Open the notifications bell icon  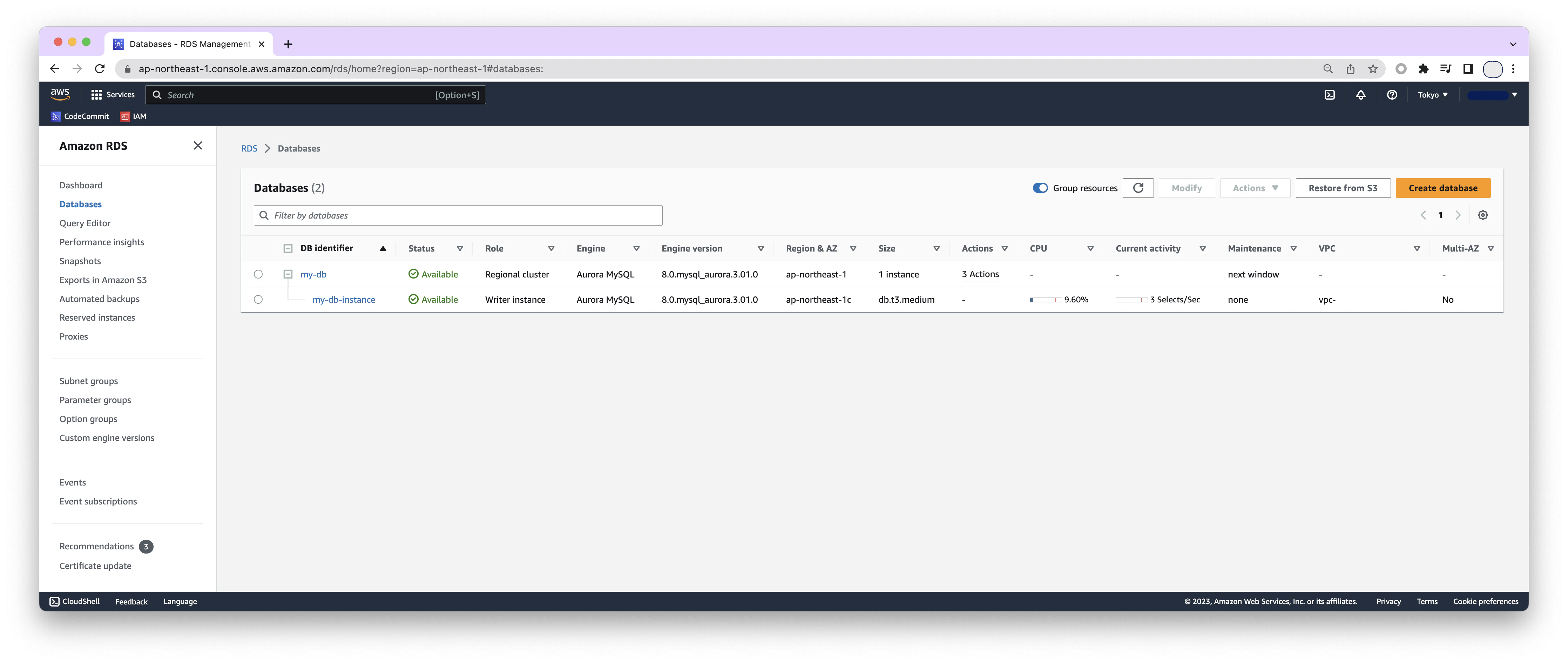pos(1360,95)
